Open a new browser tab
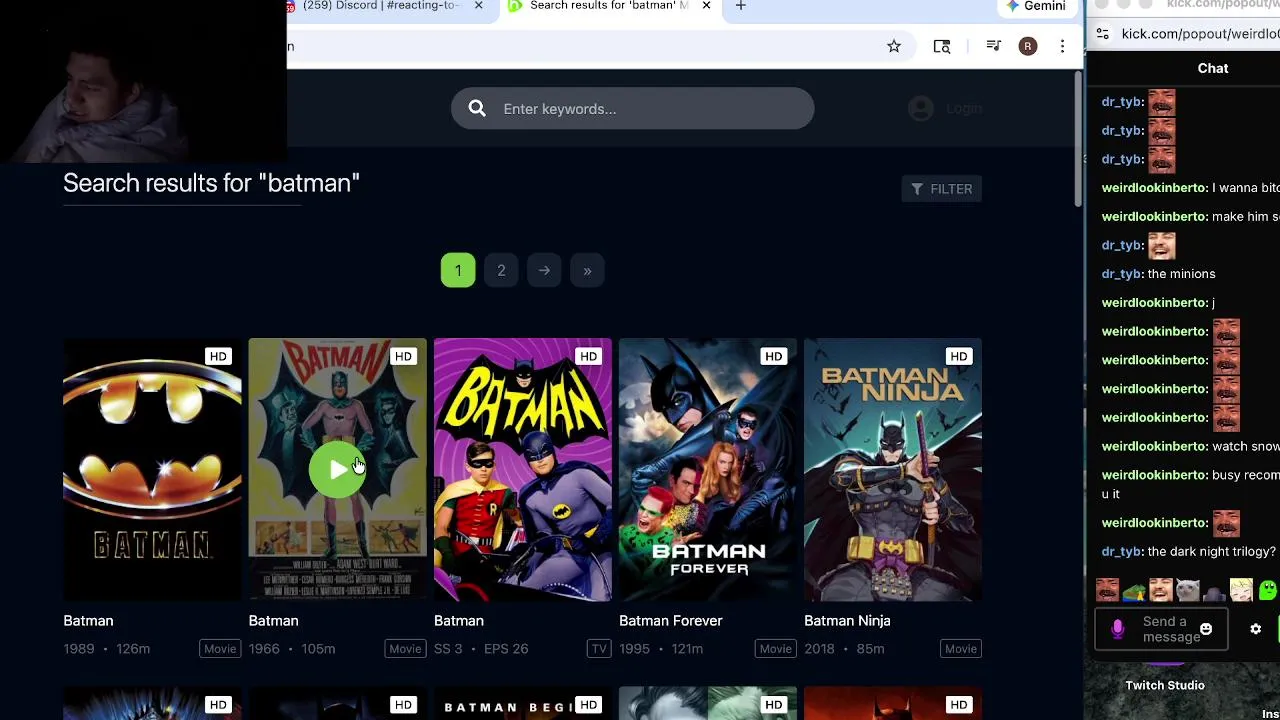 740,6
